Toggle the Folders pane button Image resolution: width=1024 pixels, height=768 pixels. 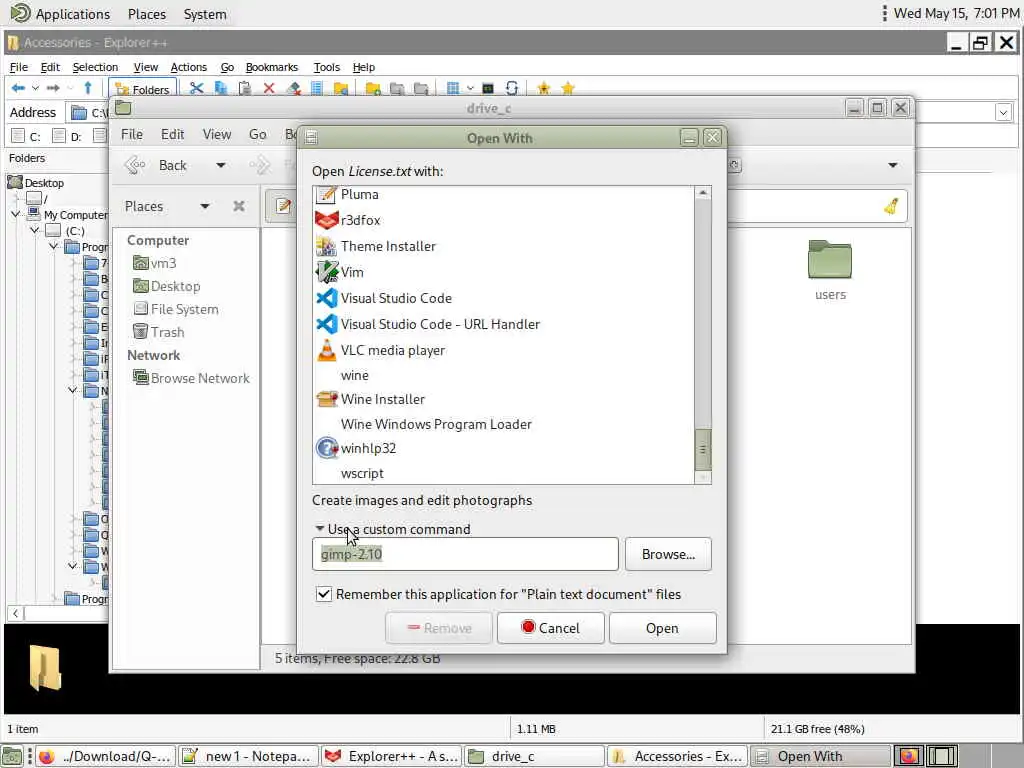[142, 89]
